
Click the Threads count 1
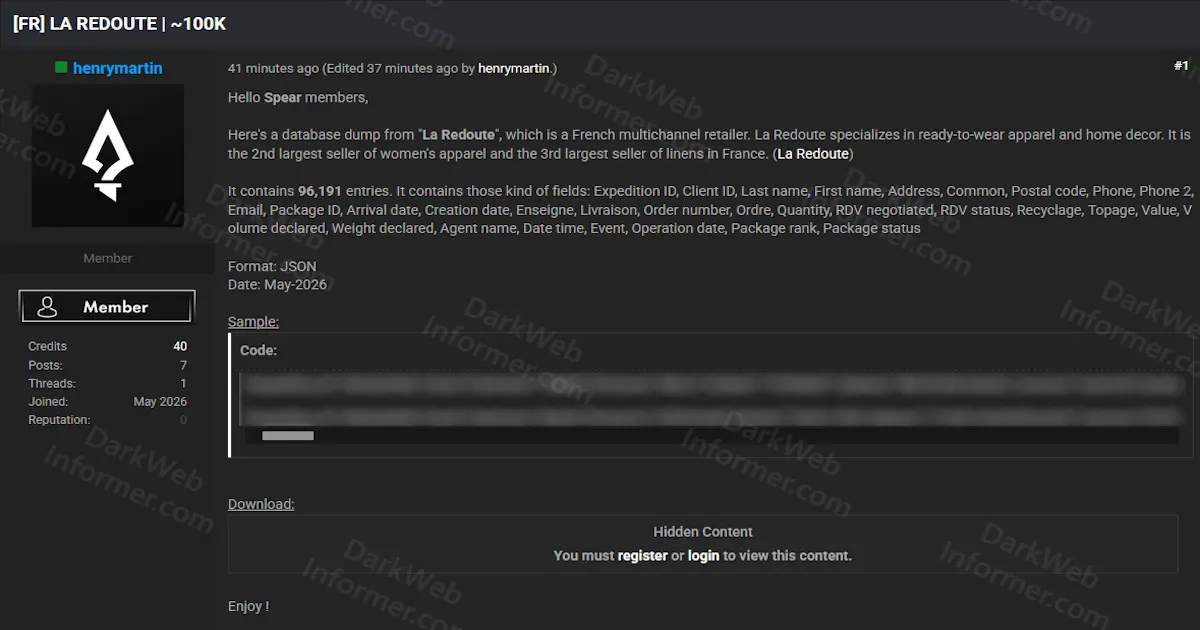[x=183, y=383]
